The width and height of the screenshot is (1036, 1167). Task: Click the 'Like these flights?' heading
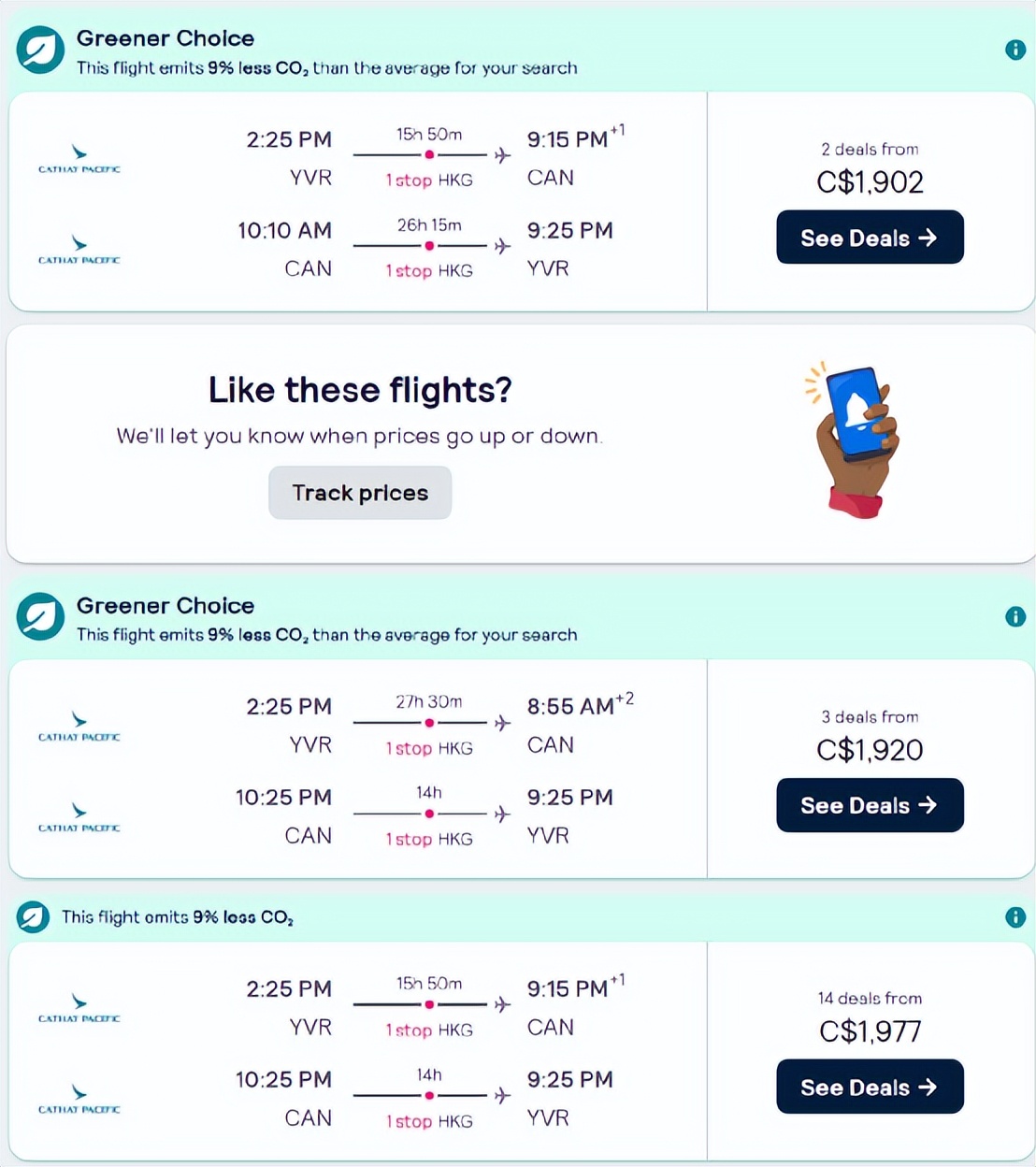(360, 390)
